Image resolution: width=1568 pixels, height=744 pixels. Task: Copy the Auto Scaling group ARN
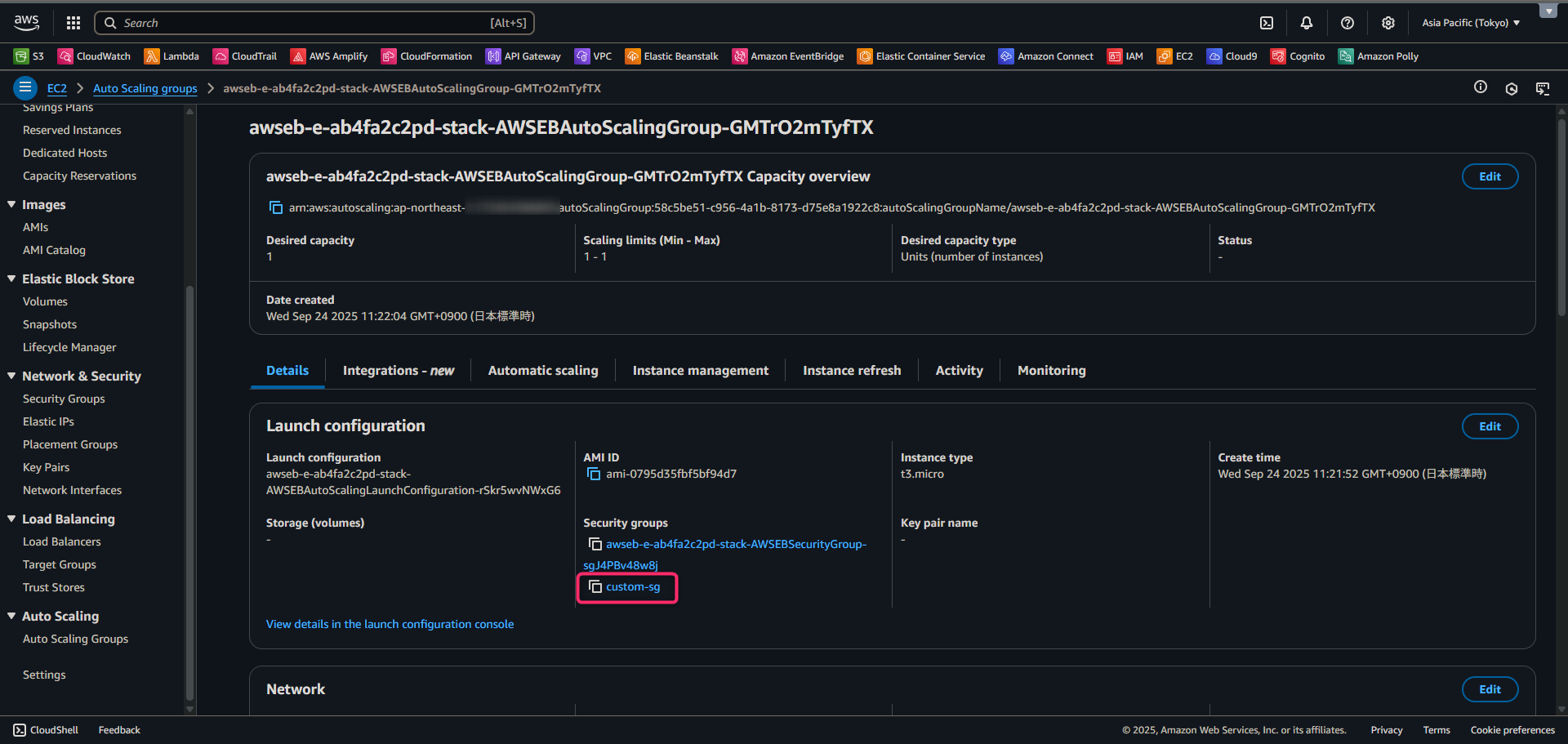click(276, 207)
